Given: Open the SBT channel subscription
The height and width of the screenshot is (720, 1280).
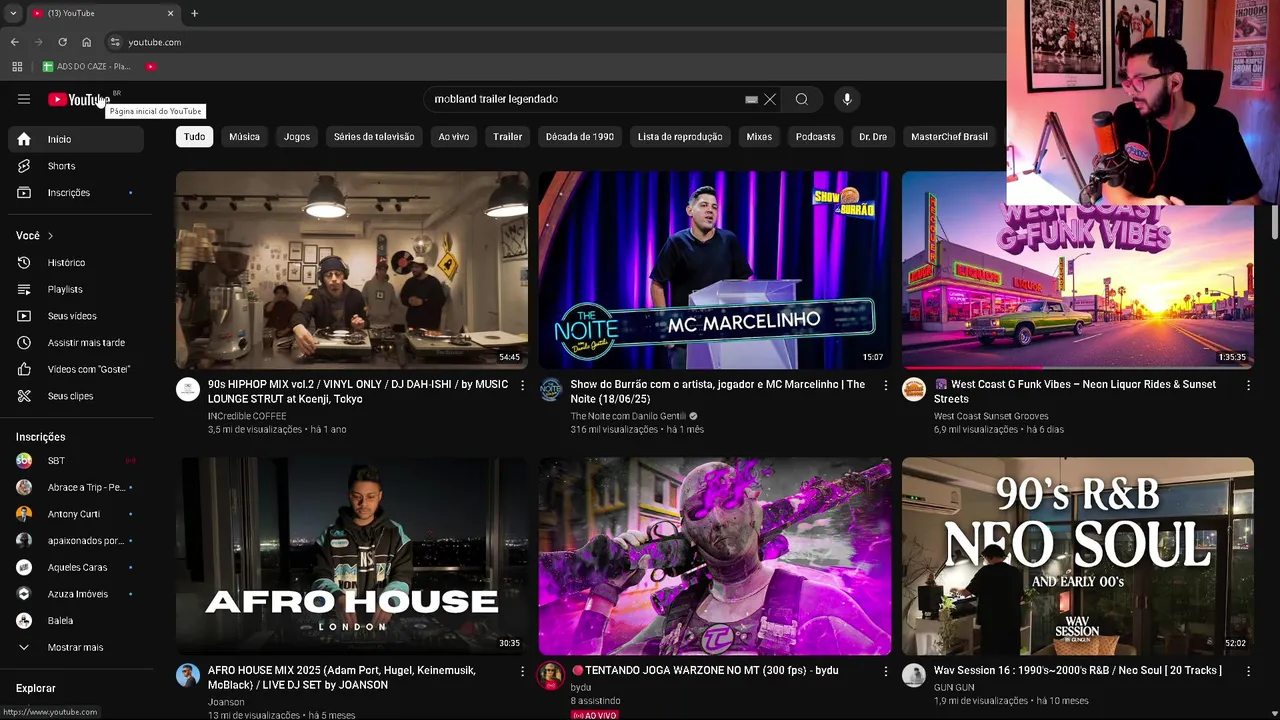Looking at the screenshot, I should (x=76, y=460).
